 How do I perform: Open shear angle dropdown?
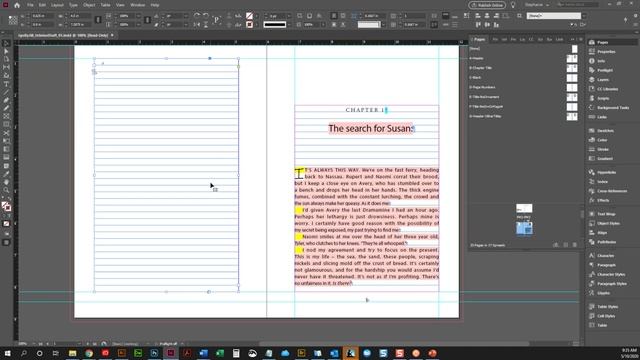185,24
